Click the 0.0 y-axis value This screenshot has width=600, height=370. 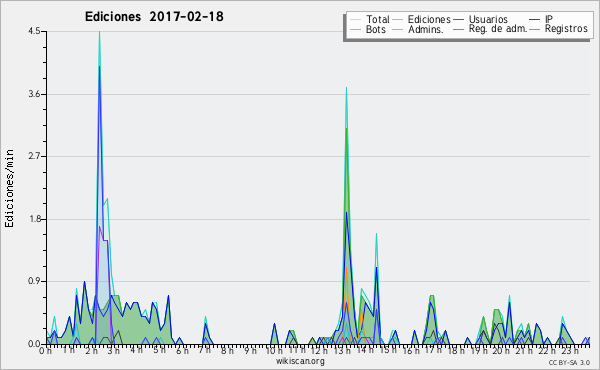34,344
